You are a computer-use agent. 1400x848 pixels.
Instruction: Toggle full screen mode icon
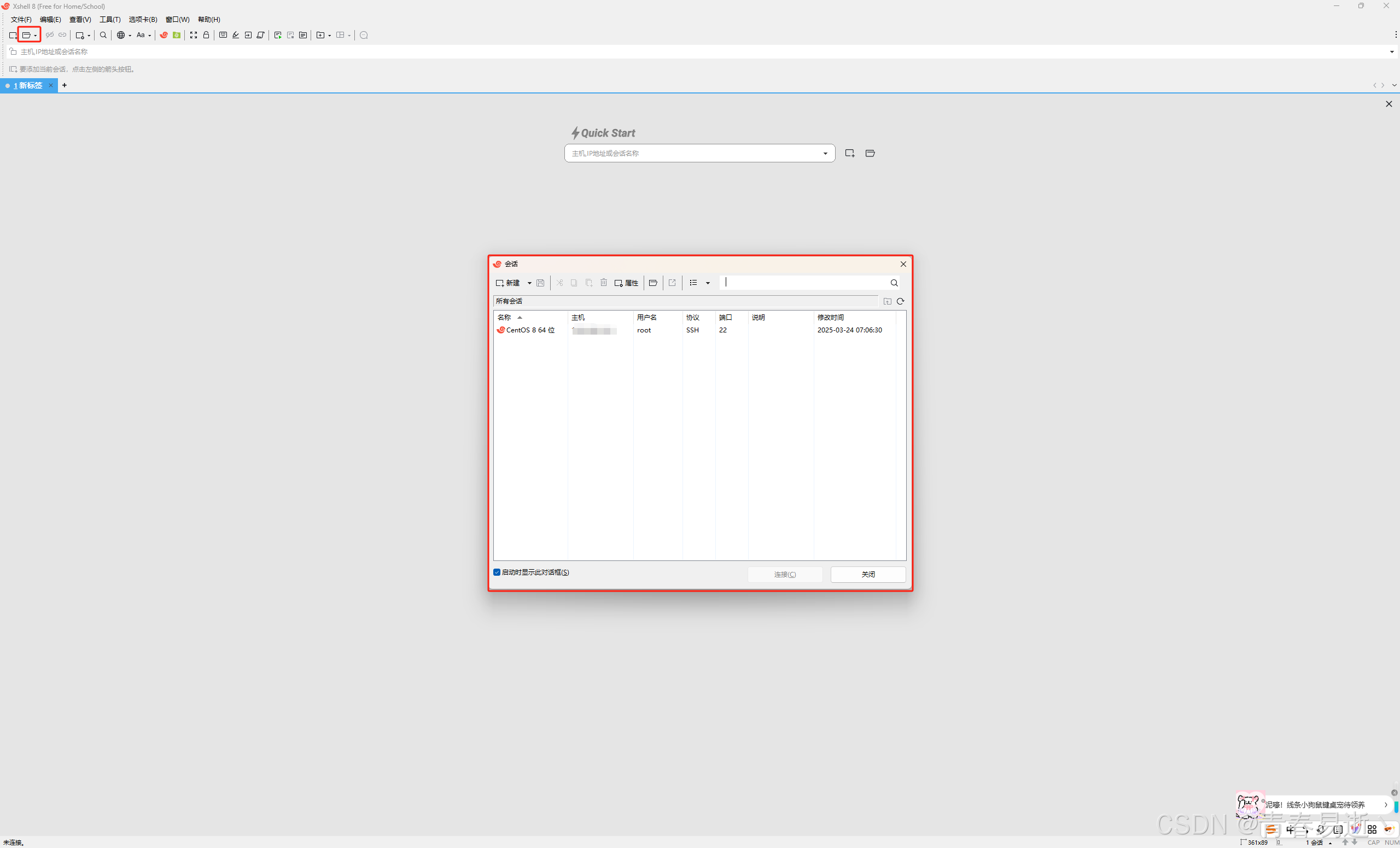click(193, 35)
